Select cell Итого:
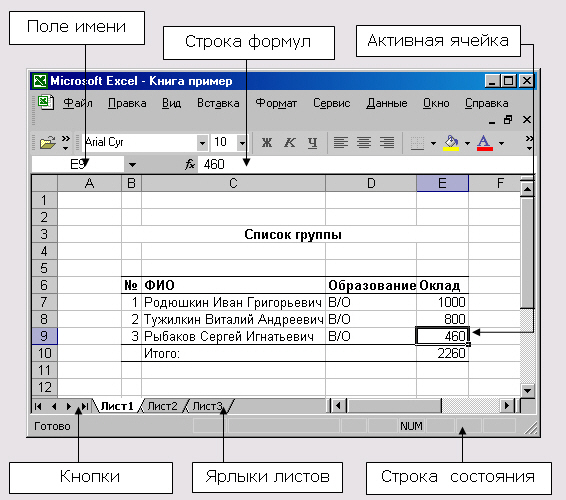 click(x=234, y=353)
